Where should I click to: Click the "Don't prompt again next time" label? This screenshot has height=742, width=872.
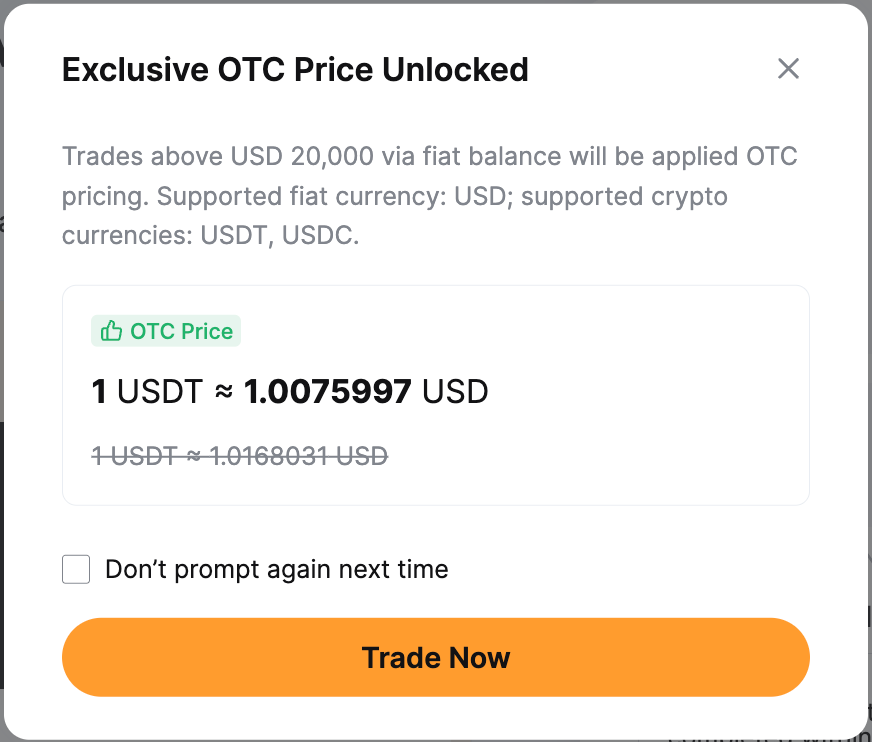[276, 570]
